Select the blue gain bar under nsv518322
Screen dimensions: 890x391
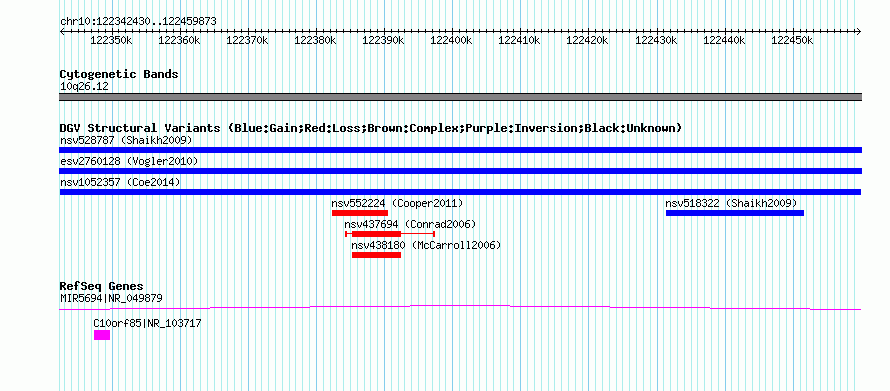click(x=734, y=213)
